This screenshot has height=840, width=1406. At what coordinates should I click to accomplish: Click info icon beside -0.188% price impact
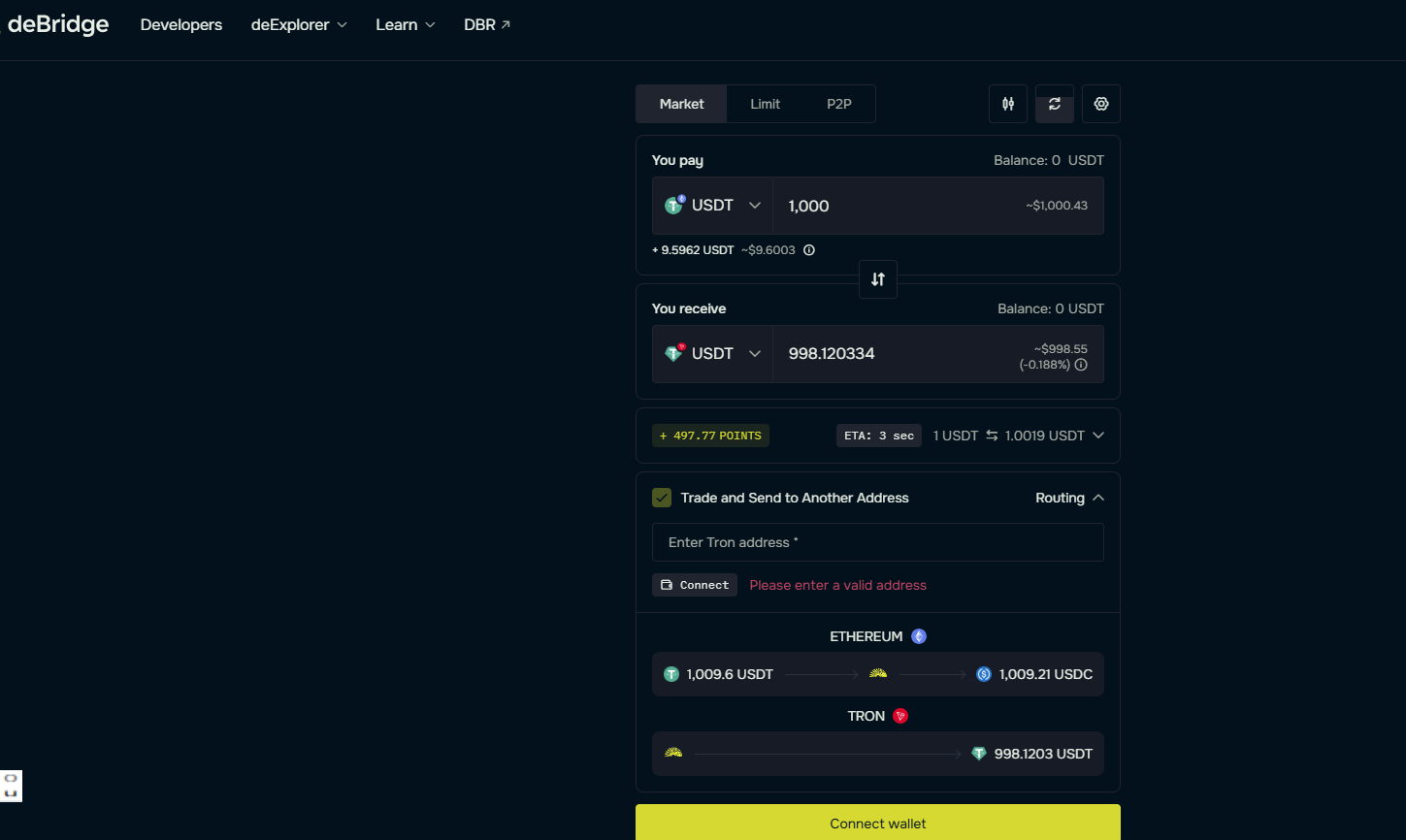coord(1081,365)
